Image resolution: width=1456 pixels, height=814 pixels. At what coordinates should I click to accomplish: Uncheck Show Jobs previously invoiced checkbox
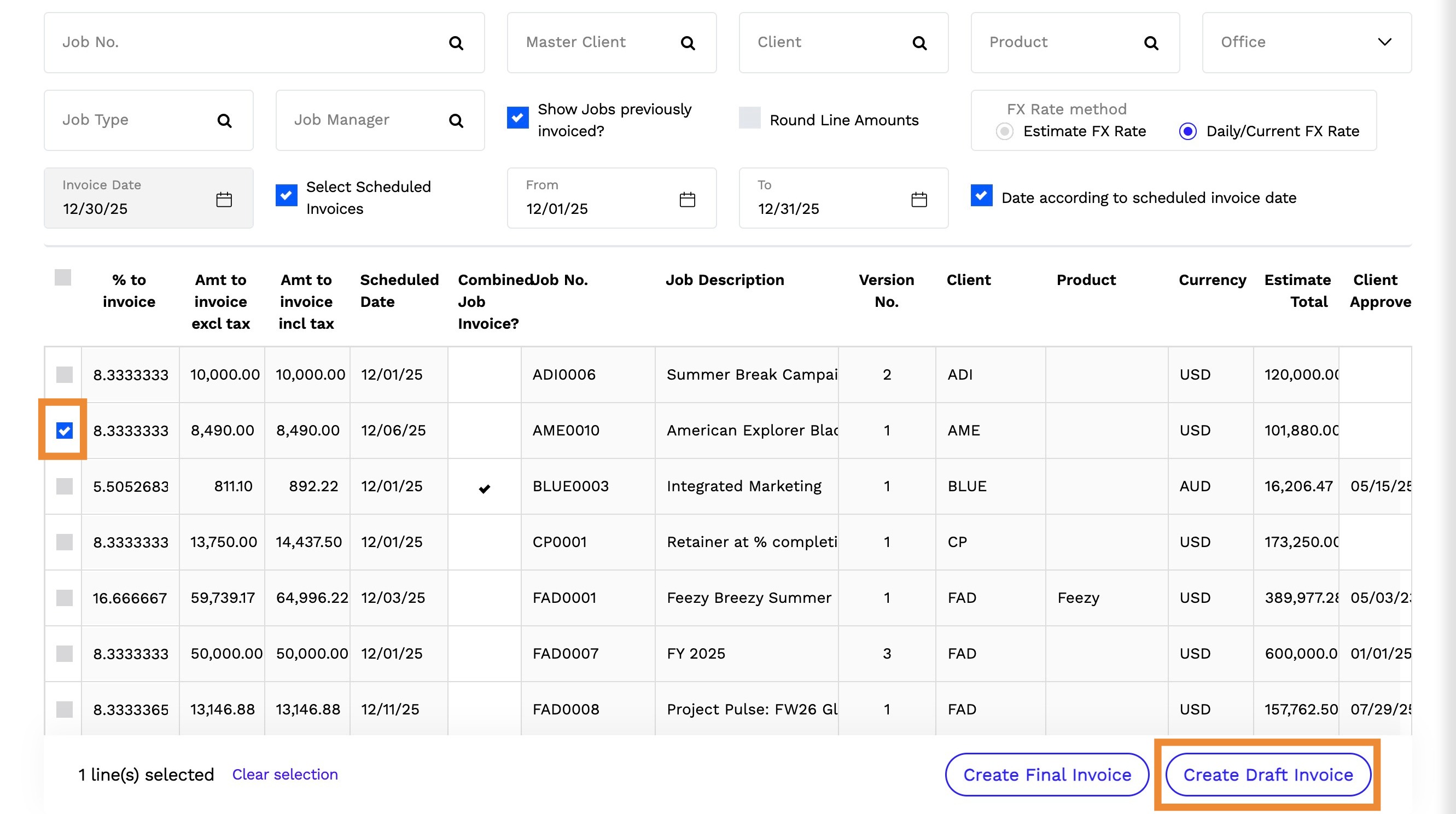[x=517, y=118]
